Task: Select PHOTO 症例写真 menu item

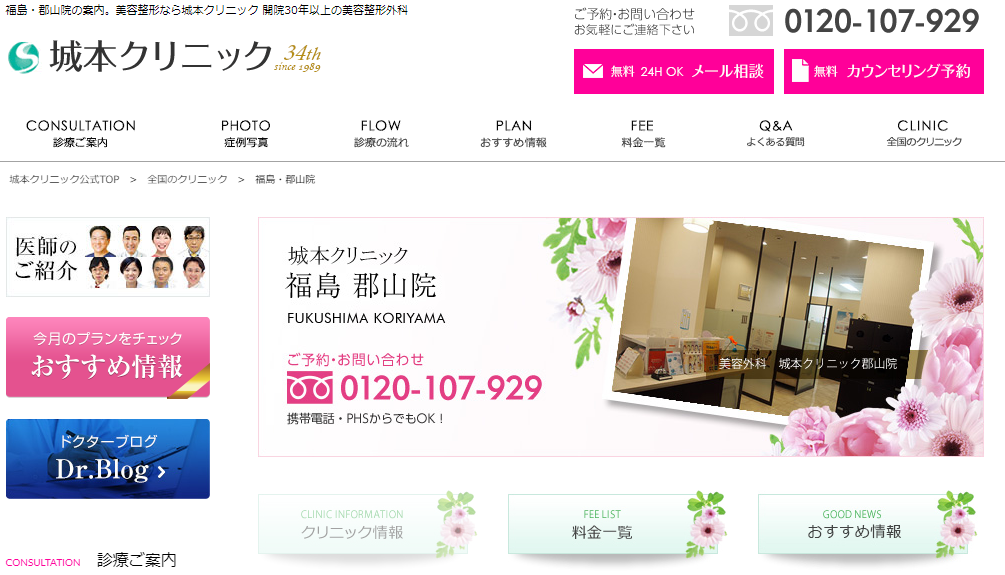Action: (245, 133)
